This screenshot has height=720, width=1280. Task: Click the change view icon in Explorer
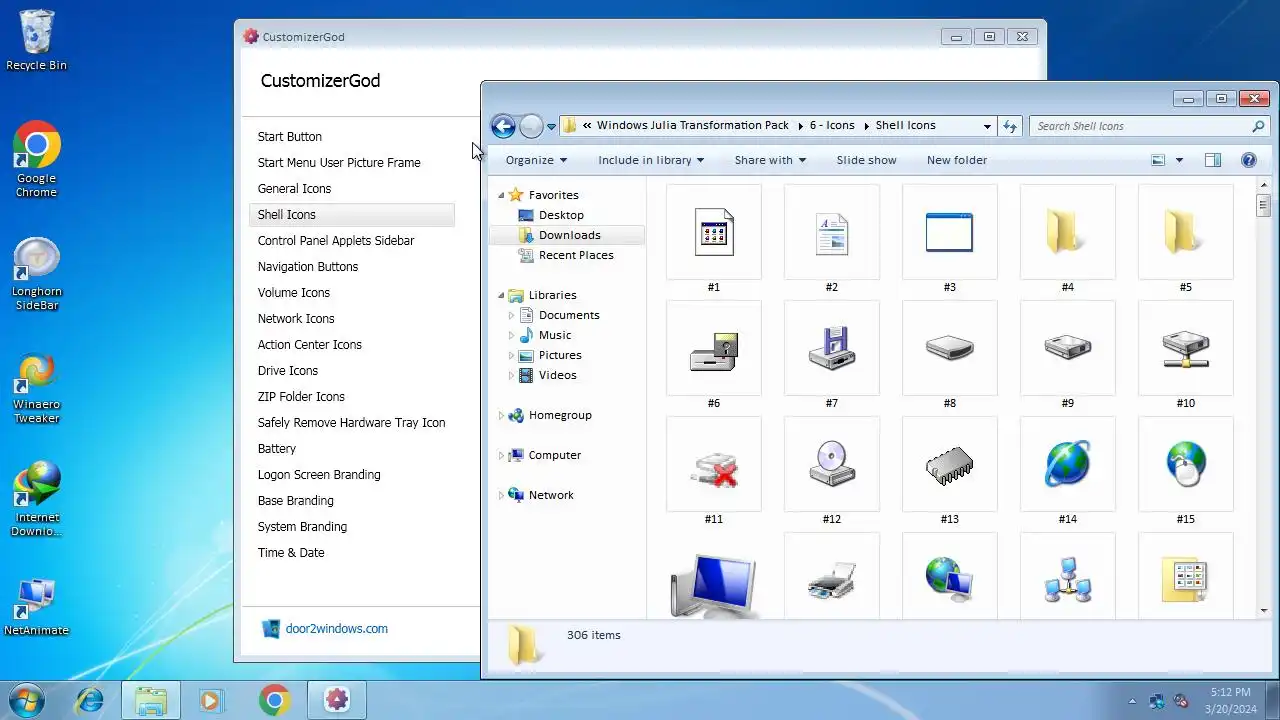(1158, 160)
